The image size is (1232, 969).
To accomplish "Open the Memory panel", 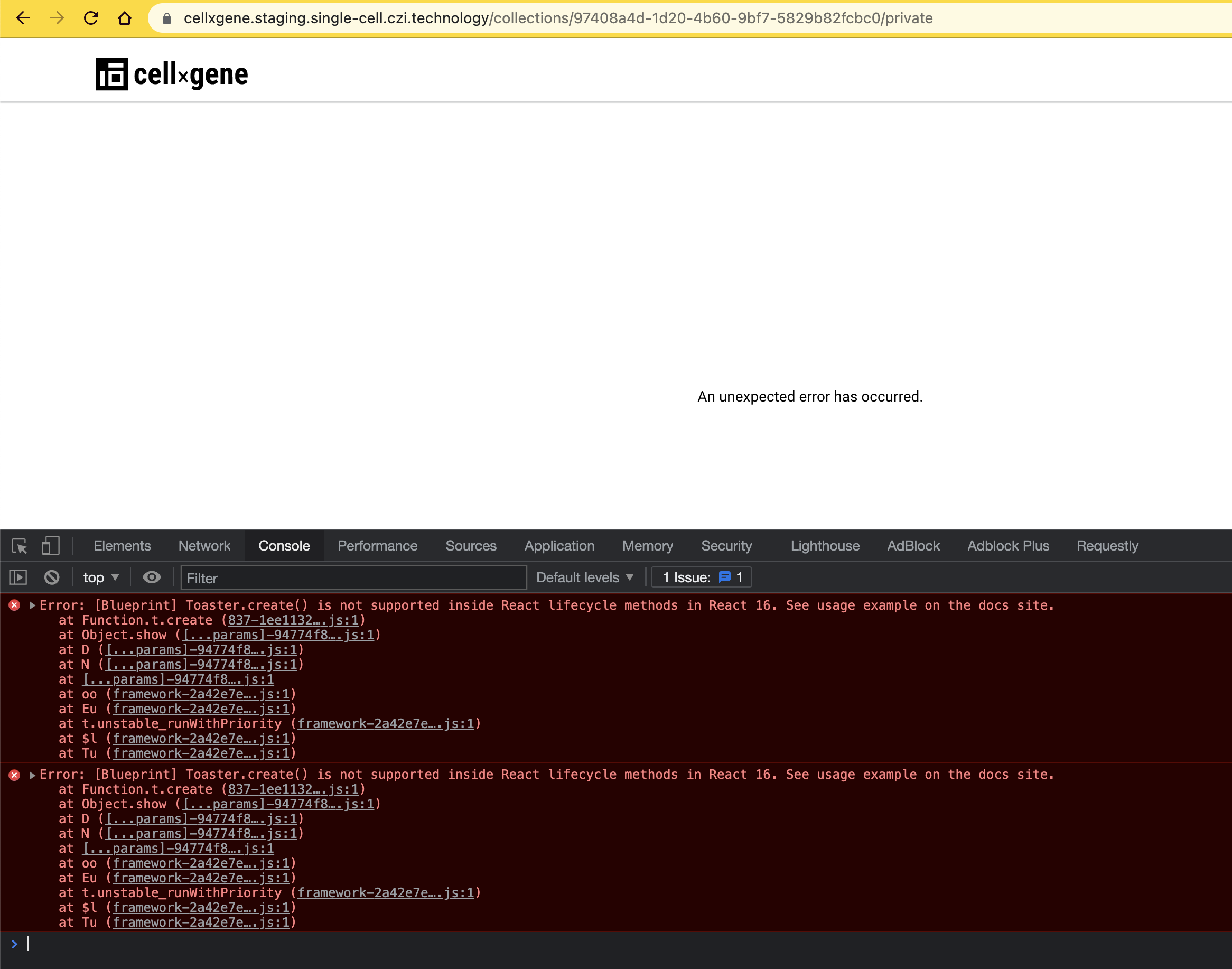I will click(647, 546).
